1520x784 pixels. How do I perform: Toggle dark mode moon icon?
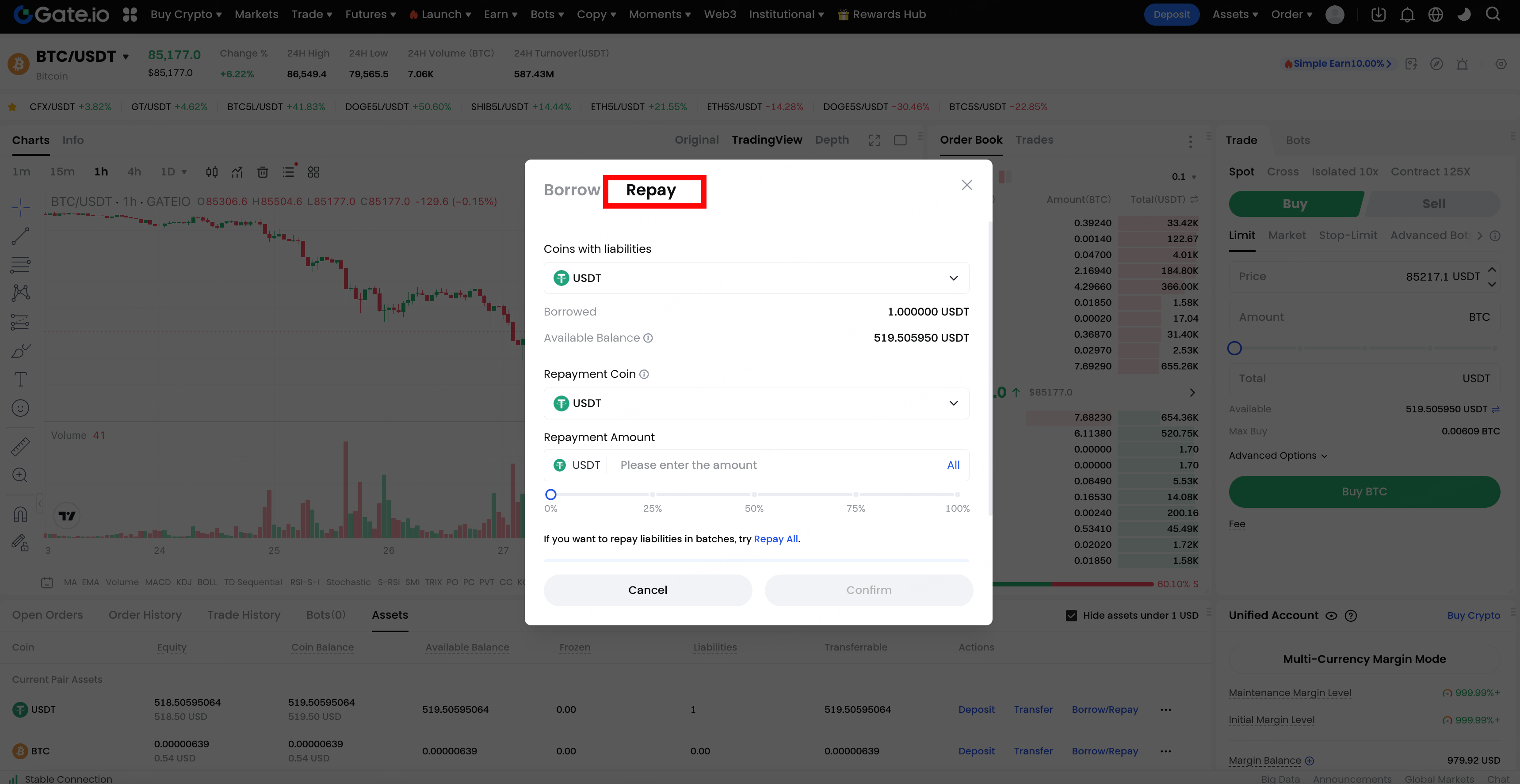click(x=1464, y=15)
